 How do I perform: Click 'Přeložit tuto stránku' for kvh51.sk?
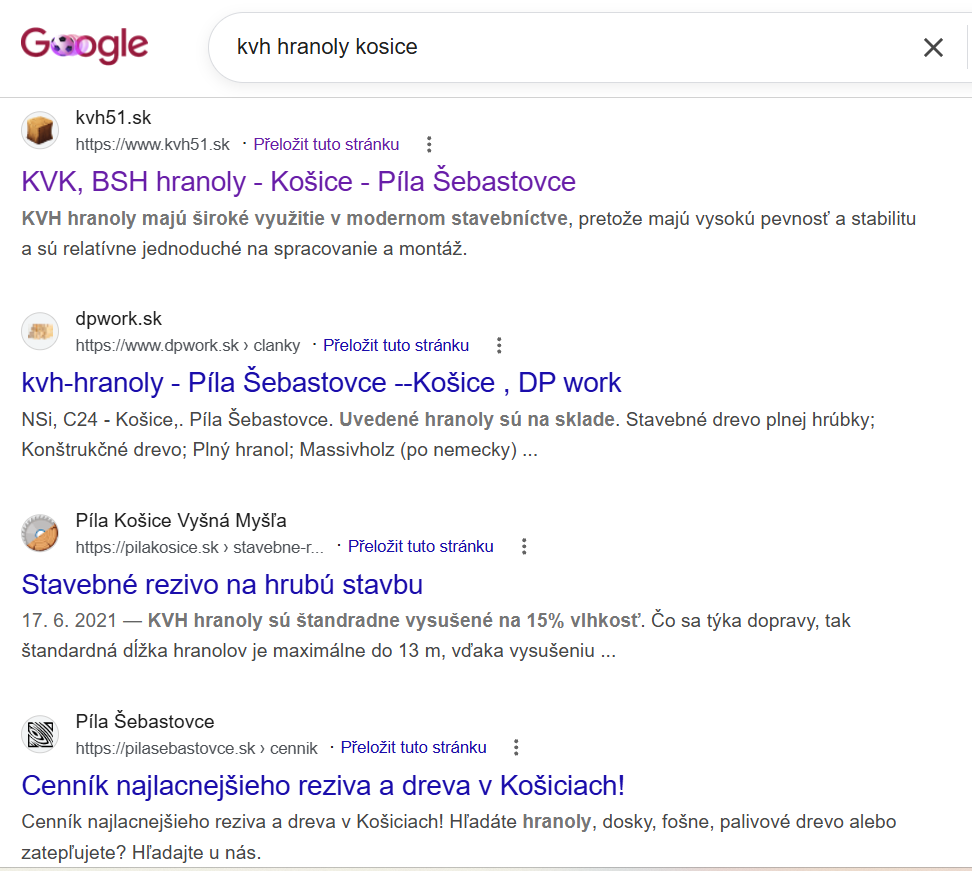(x=326, y=144)
